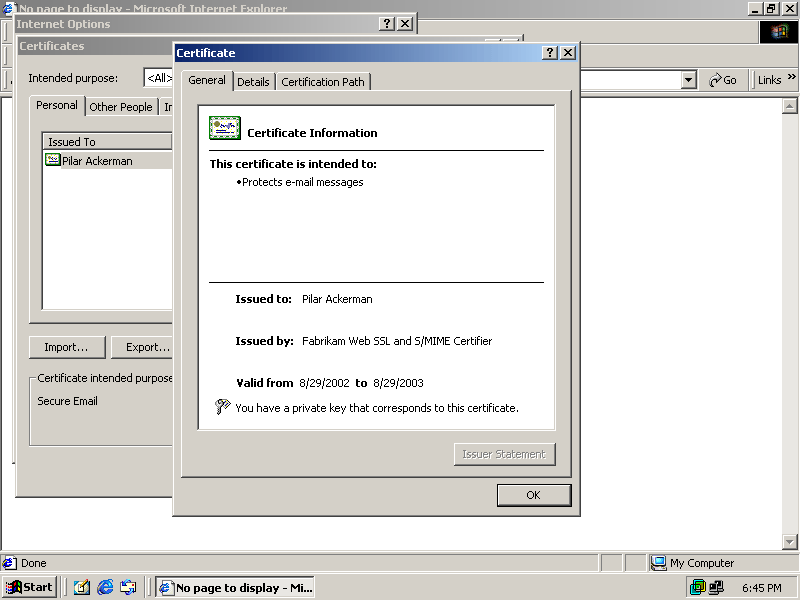
Task: Click the Go button beside address bar
Action: [723, 80]
